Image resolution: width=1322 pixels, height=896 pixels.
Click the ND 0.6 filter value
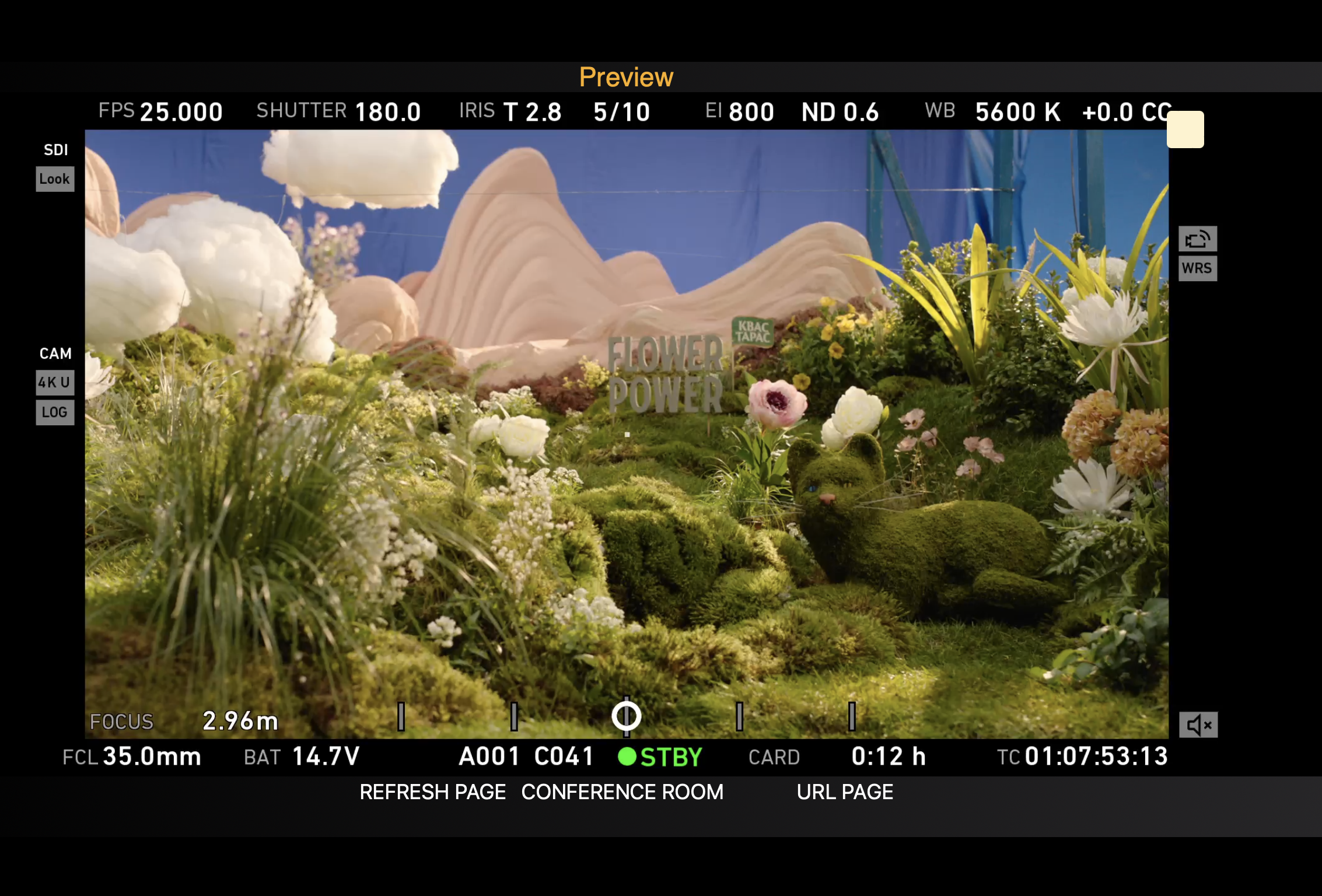(840, 111)
